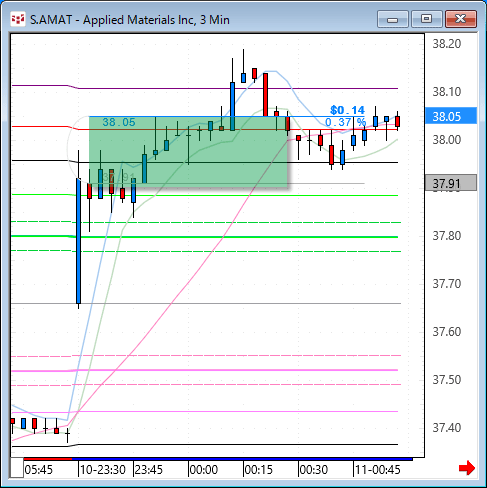Click the 05:45 time axis label
487x488 pixels.
(39, 470)
